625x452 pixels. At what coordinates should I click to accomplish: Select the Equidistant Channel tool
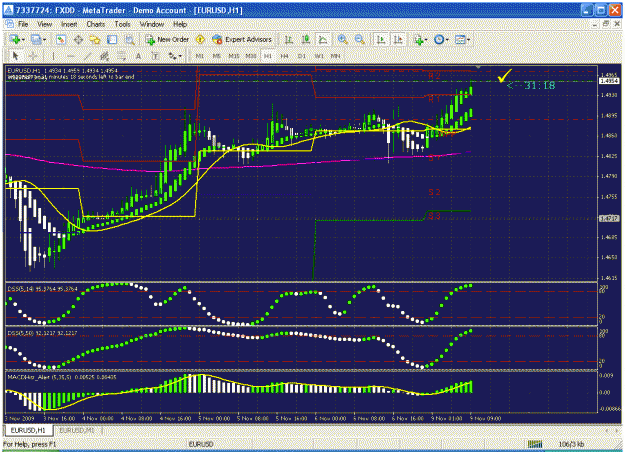104,56
